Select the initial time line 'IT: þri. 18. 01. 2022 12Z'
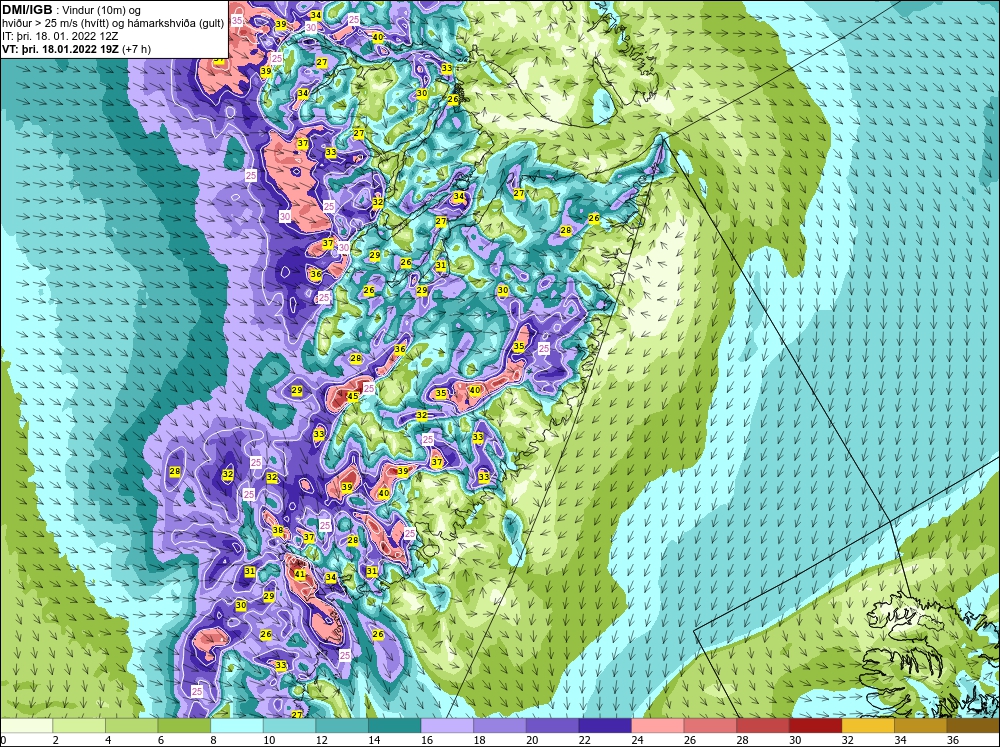This screenshot has width=1000, height=747. click(59, 36)
